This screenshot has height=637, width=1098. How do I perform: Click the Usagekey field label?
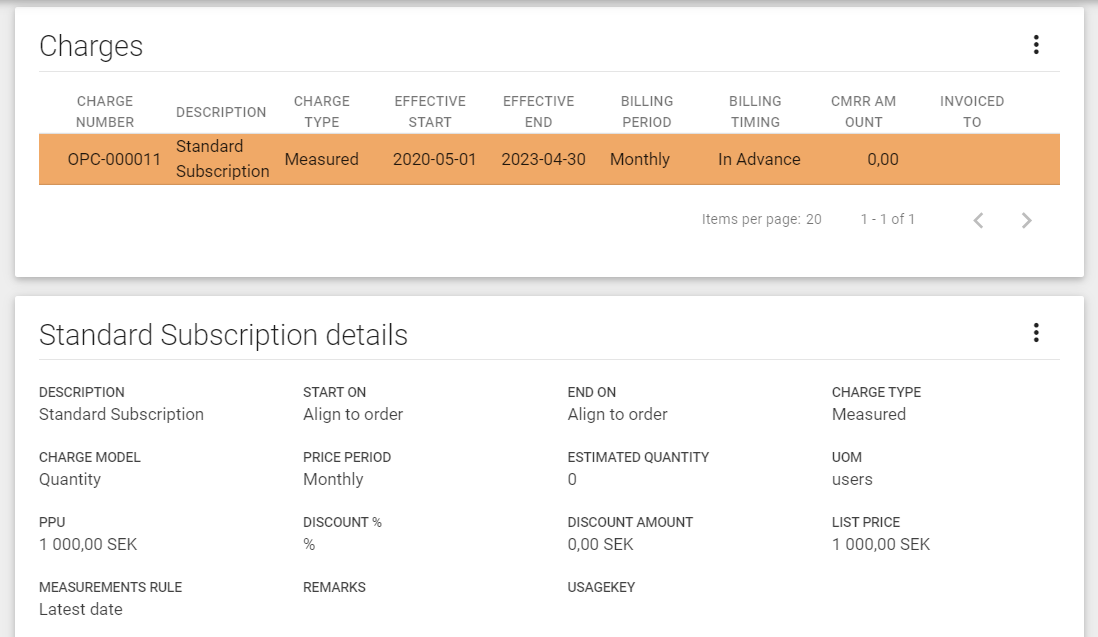pyautogui.click(x=601, y=587)
